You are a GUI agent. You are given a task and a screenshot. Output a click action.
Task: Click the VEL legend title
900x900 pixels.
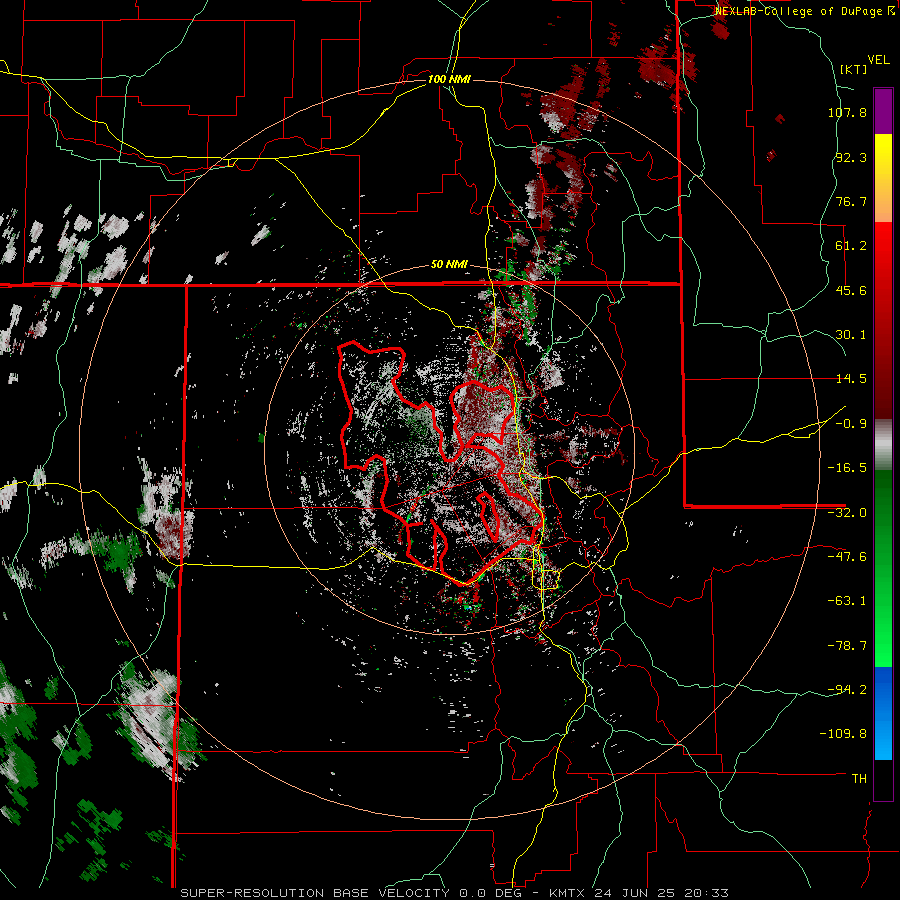(x=878, y=60)
